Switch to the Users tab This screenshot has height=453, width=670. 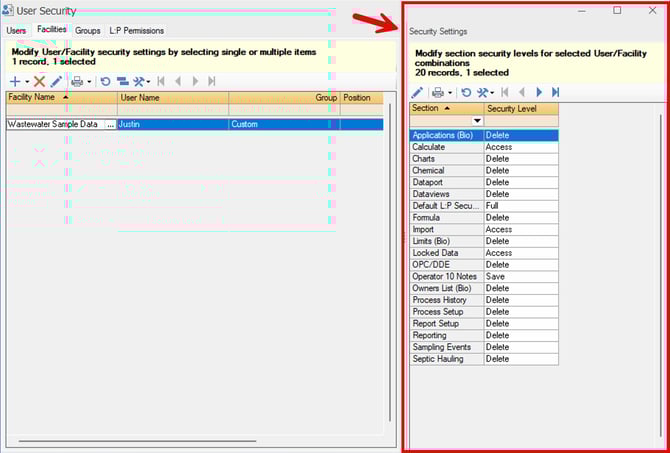[16, 30]
